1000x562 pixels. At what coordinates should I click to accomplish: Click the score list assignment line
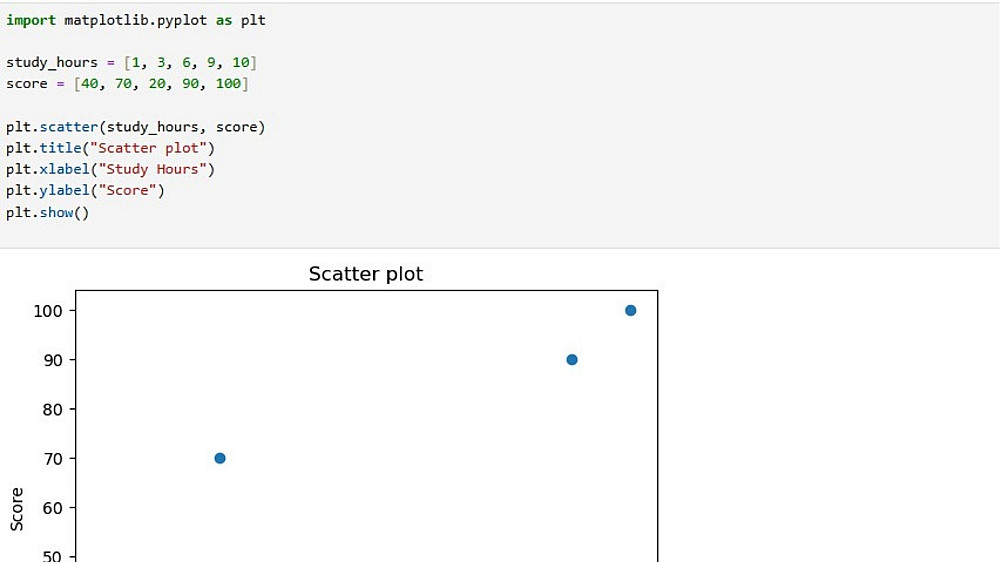[127, 84]
